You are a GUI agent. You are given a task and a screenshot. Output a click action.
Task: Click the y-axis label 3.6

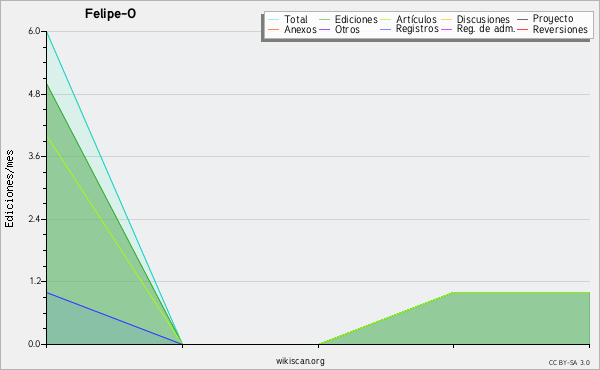(34, 156)
